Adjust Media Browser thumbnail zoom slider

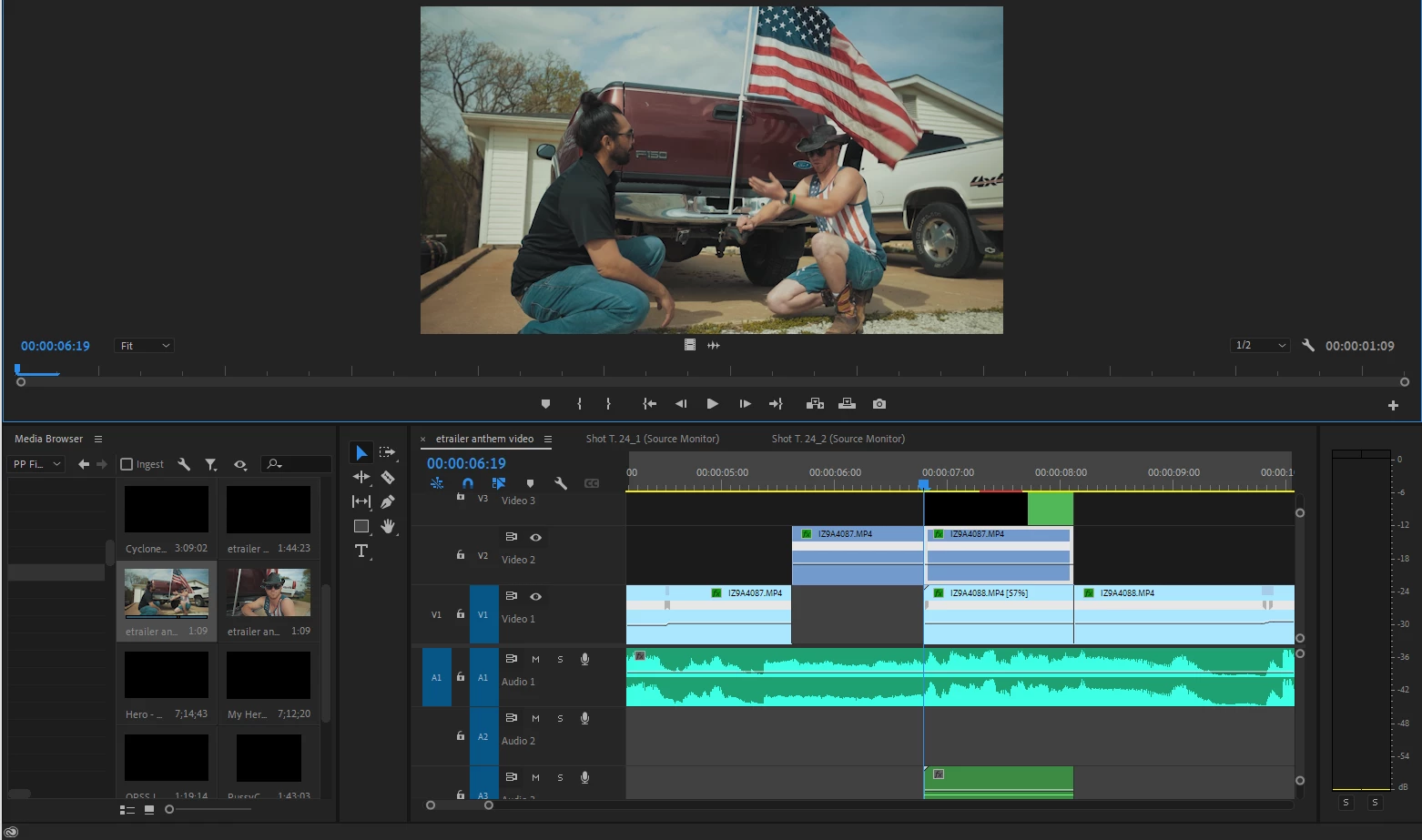(x=169, y=809)
